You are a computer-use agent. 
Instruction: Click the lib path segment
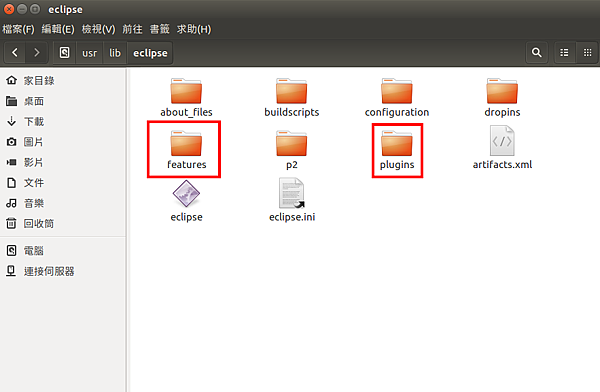(x=115, y=52)
